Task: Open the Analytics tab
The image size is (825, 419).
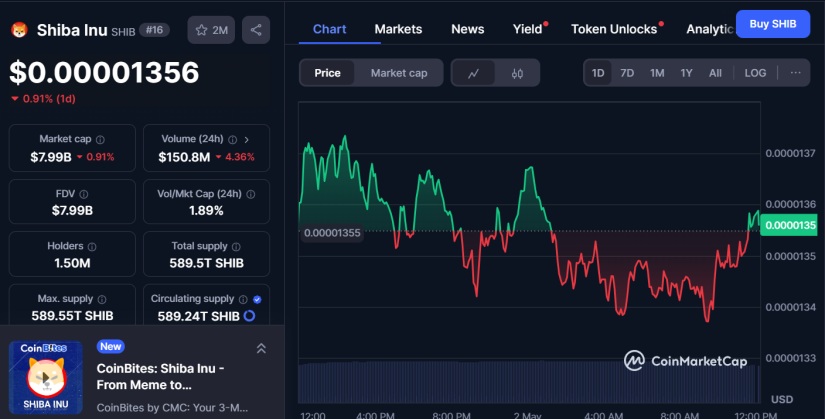Action: (x=709, y=29)
